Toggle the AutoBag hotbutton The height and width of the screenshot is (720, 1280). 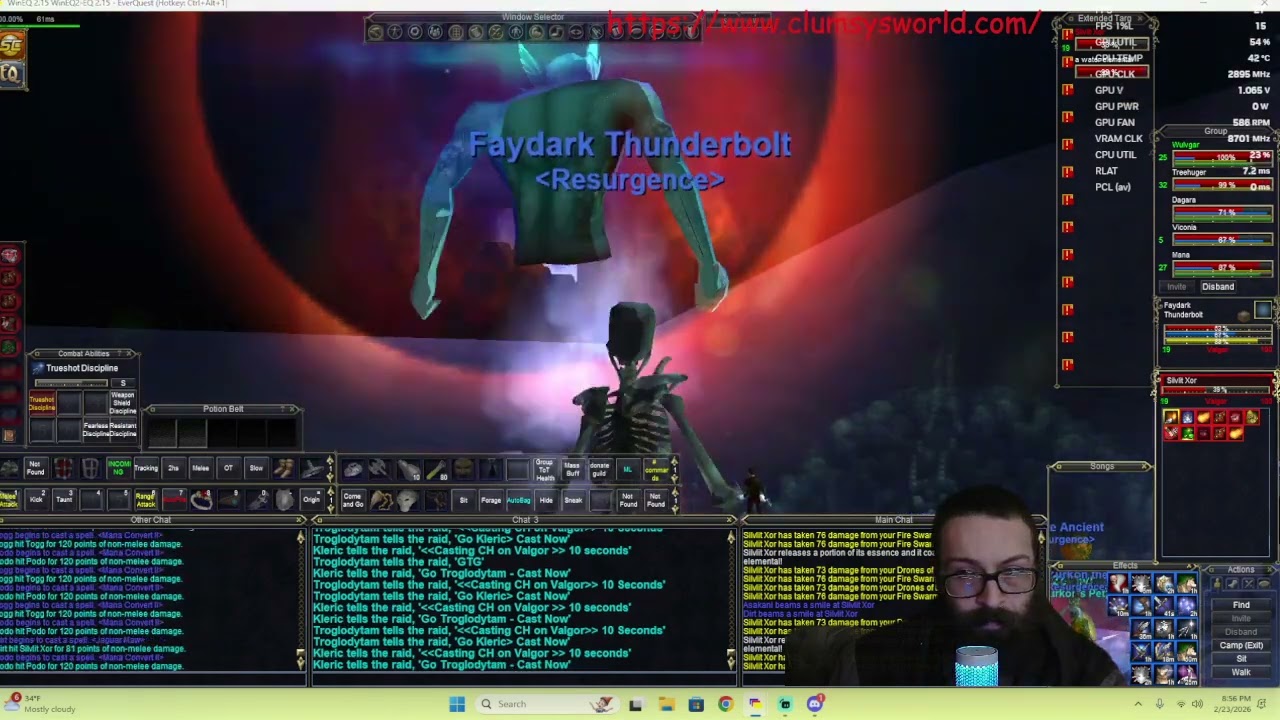coord(519,500)
